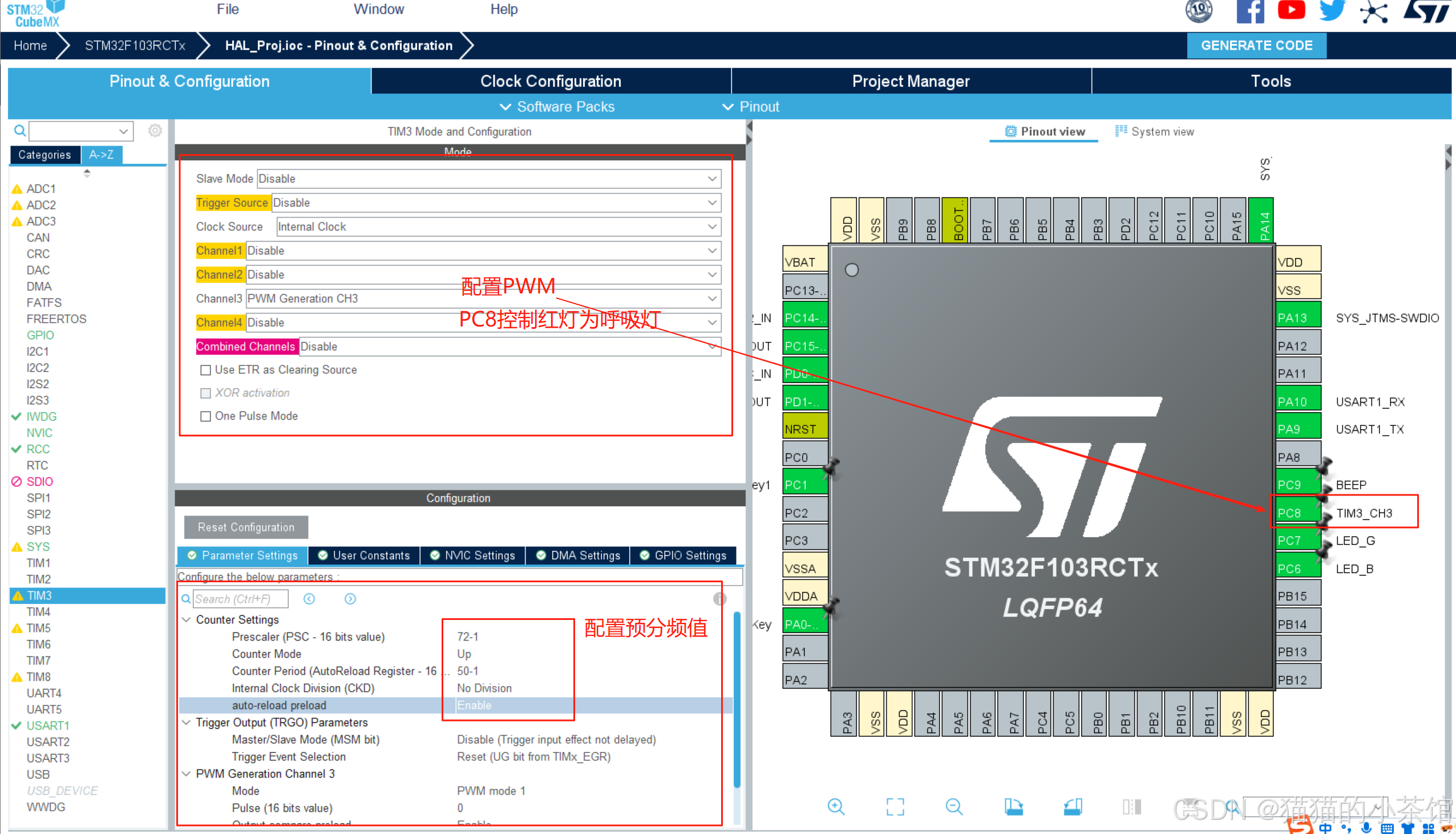Open ST YouTube channel icon

click(1291, 10)
